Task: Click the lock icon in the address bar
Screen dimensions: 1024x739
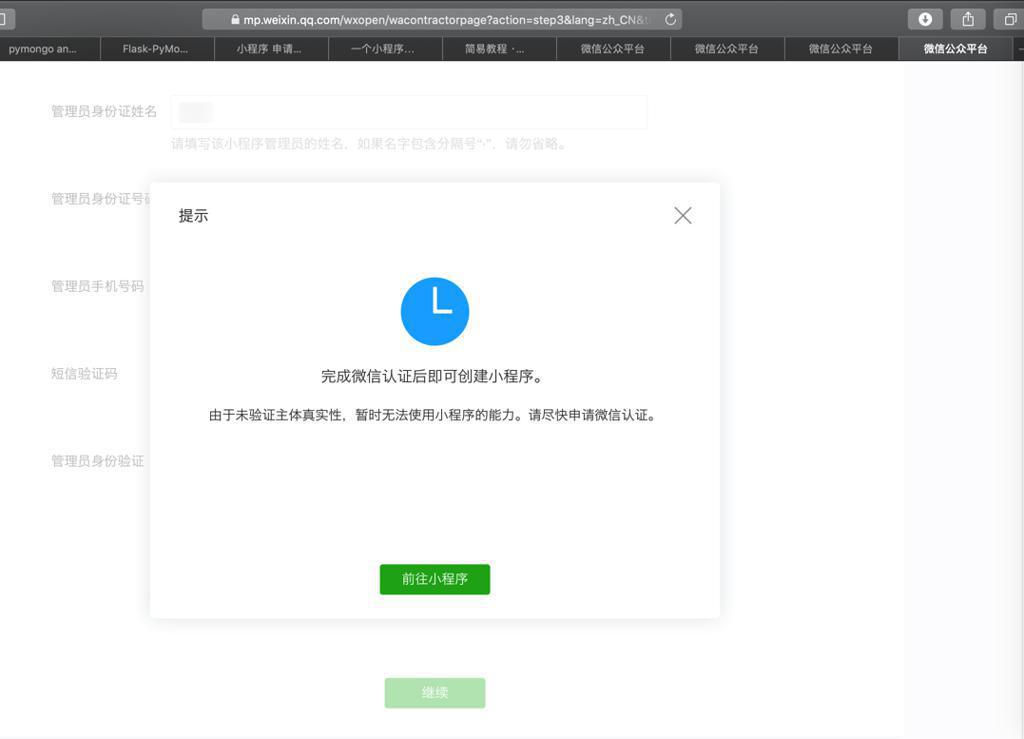Action: [235, 20]
